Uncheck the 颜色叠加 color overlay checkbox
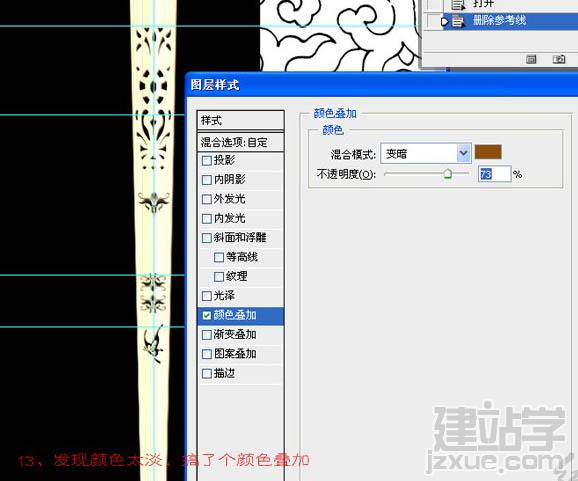The height and width of the screenshot is (481, 578). coord(207,316)
